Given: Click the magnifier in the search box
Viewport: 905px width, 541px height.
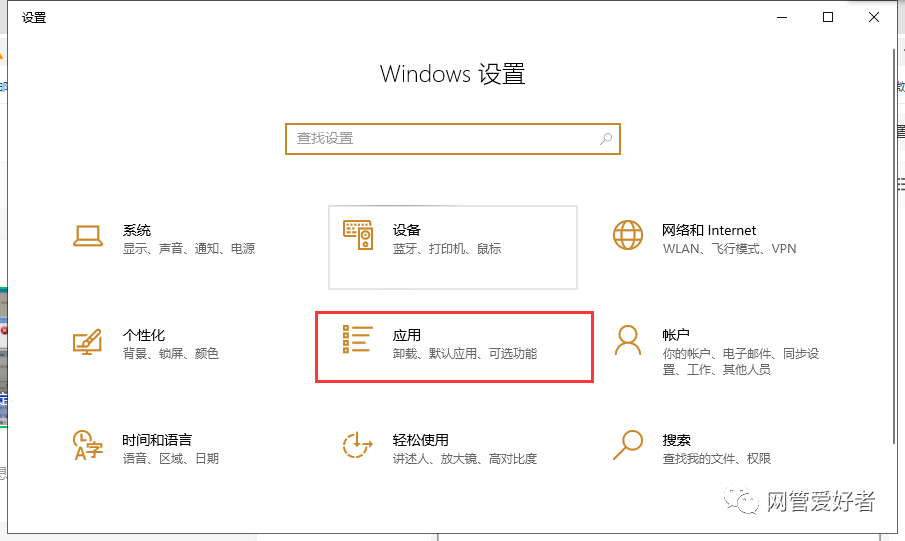Looking at the screenshot, I should tap(605, 139).
